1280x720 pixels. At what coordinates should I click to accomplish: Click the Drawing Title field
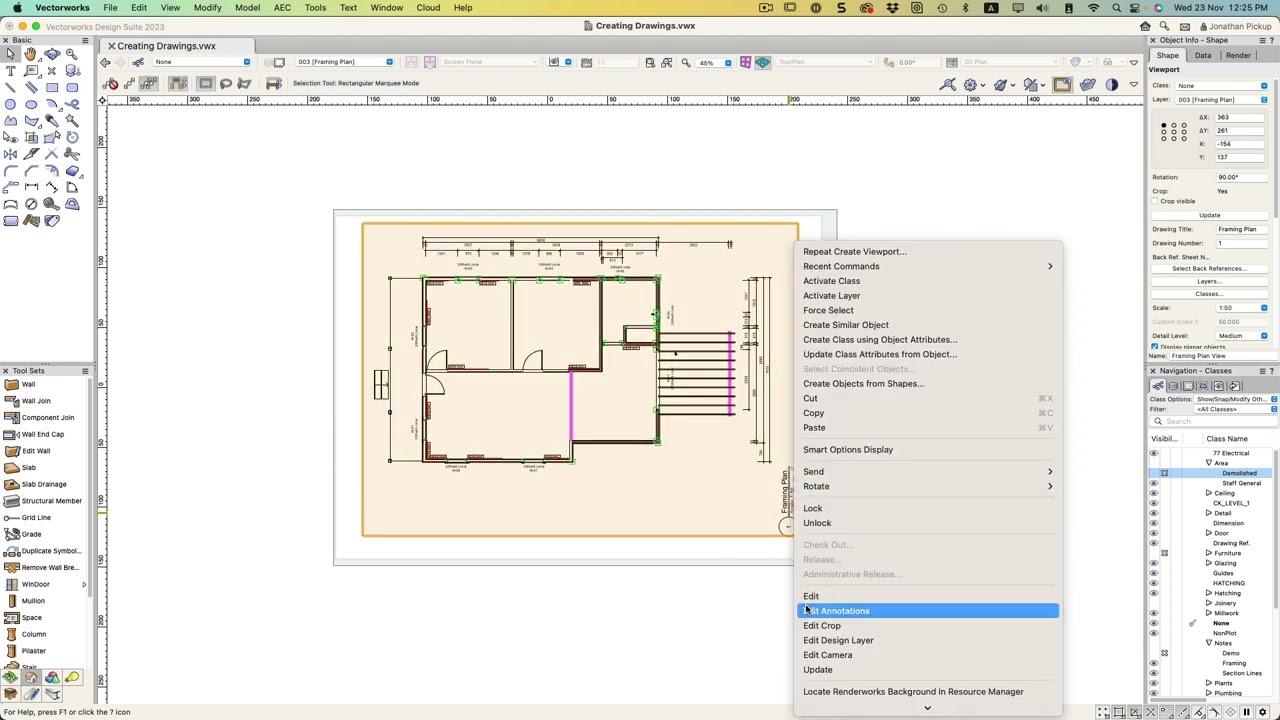pos(1240,230)
